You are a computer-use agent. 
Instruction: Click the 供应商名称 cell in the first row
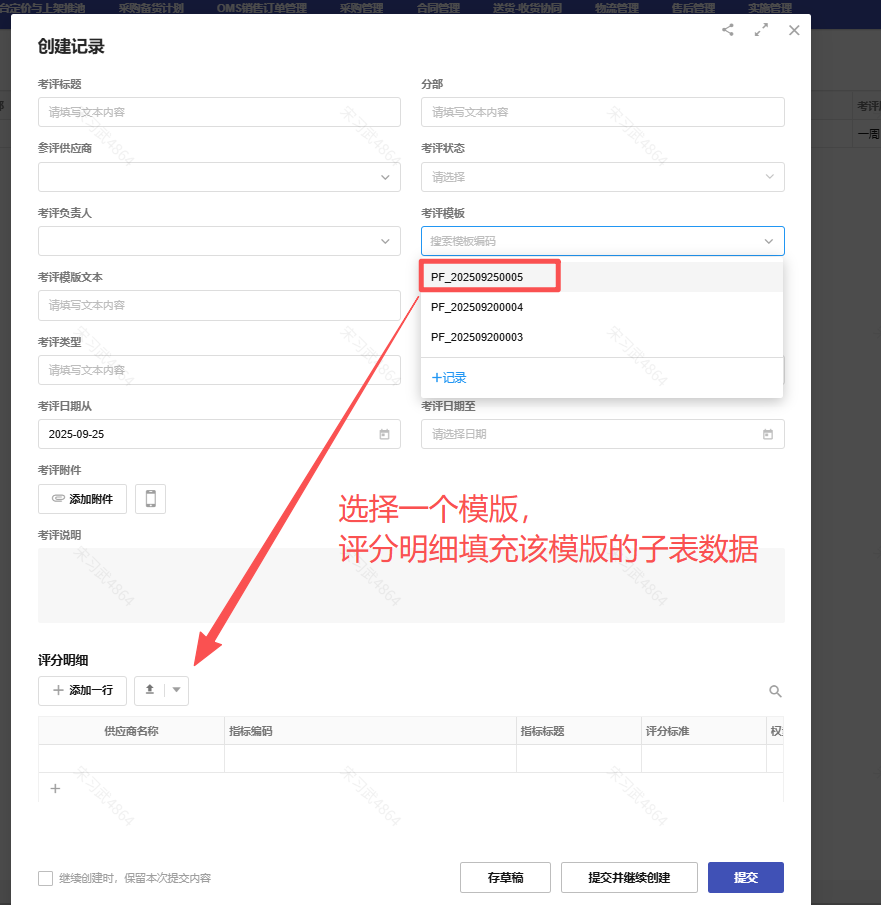131,758
